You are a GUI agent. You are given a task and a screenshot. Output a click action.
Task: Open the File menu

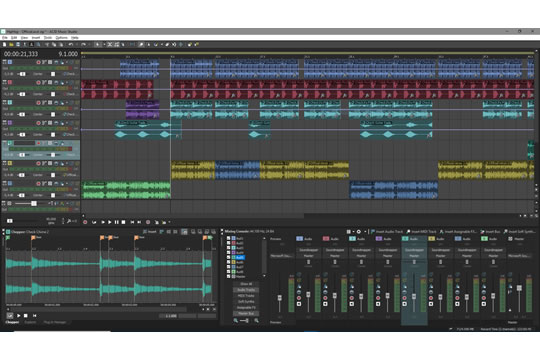coord(4,38)
